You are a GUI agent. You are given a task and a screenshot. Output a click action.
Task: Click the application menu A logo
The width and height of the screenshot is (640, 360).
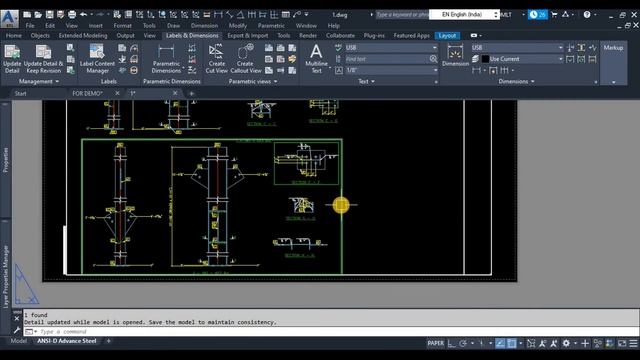click(9, 18)
